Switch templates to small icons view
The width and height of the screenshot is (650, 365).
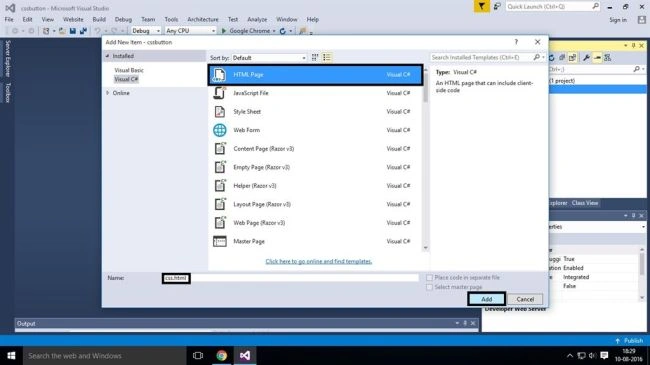[315, 58]
